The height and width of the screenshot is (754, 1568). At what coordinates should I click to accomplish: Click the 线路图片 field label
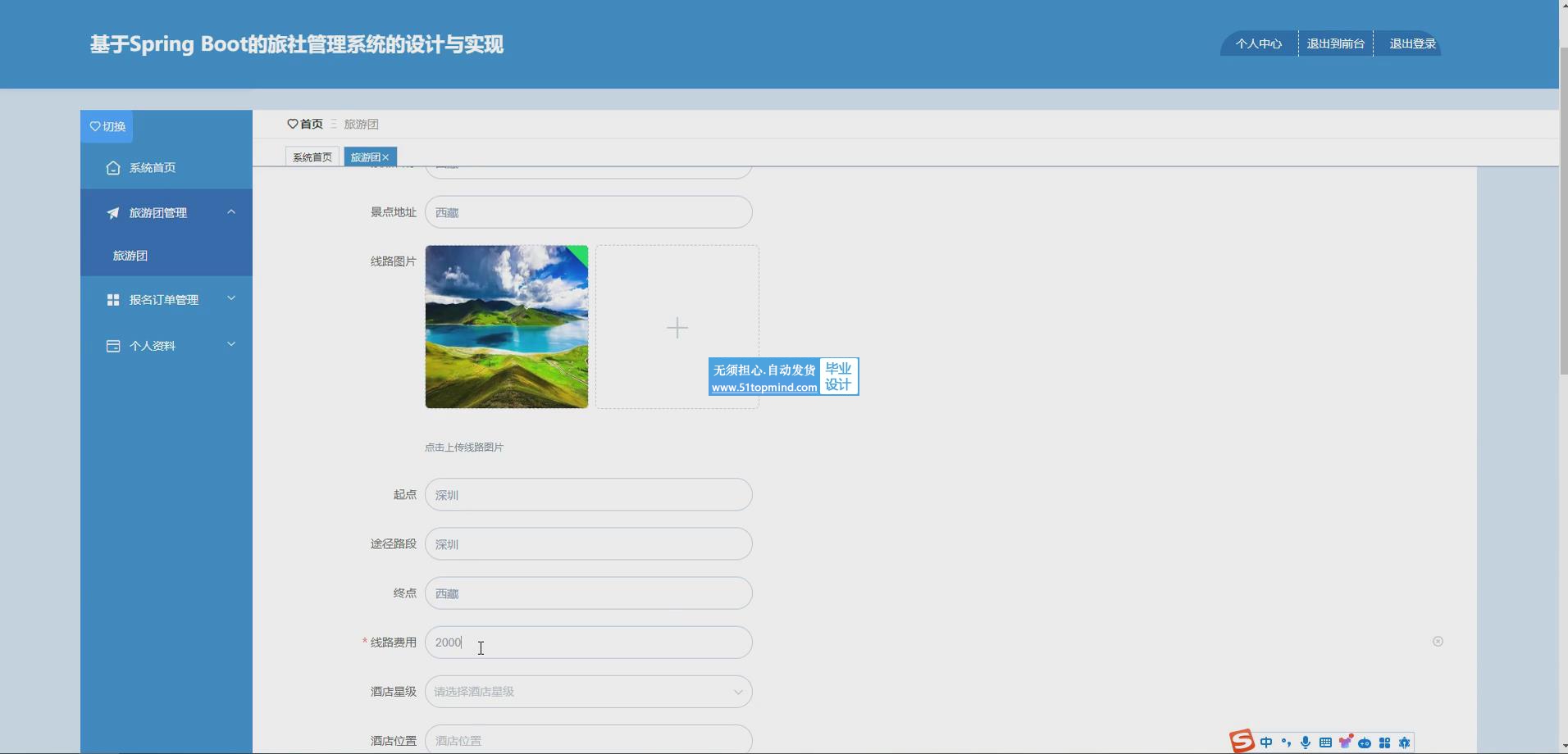(x=394, y=261)
